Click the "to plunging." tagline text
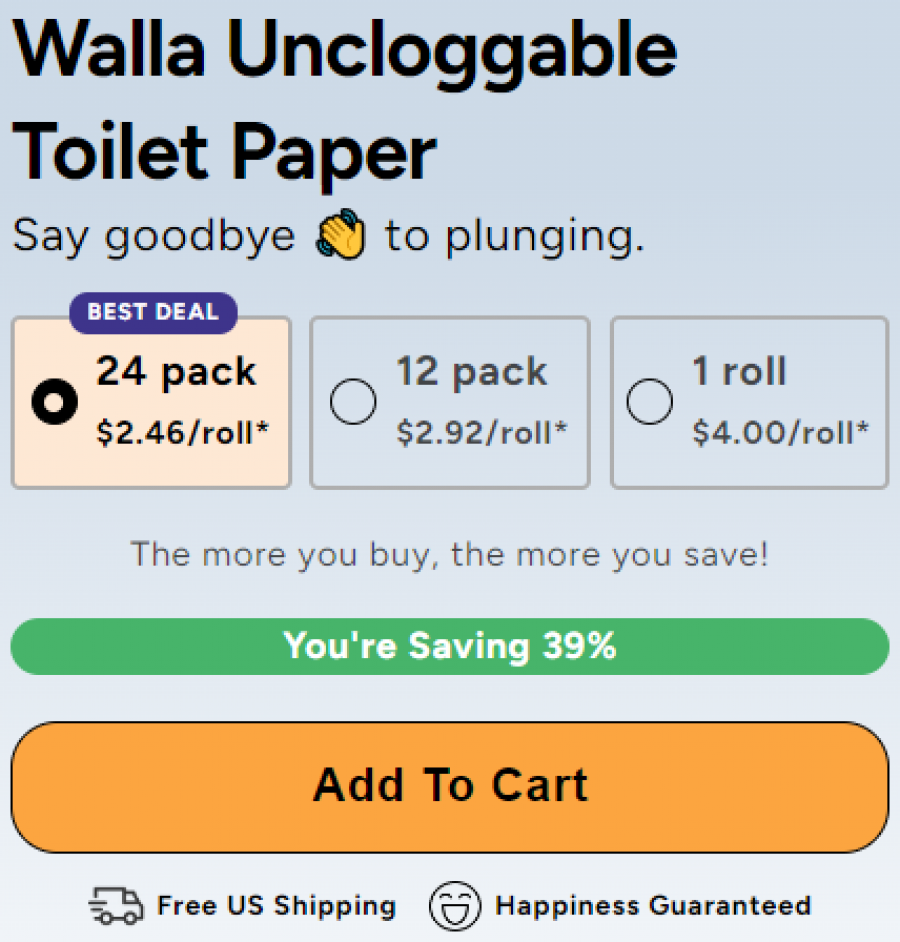 click(515, 237)
